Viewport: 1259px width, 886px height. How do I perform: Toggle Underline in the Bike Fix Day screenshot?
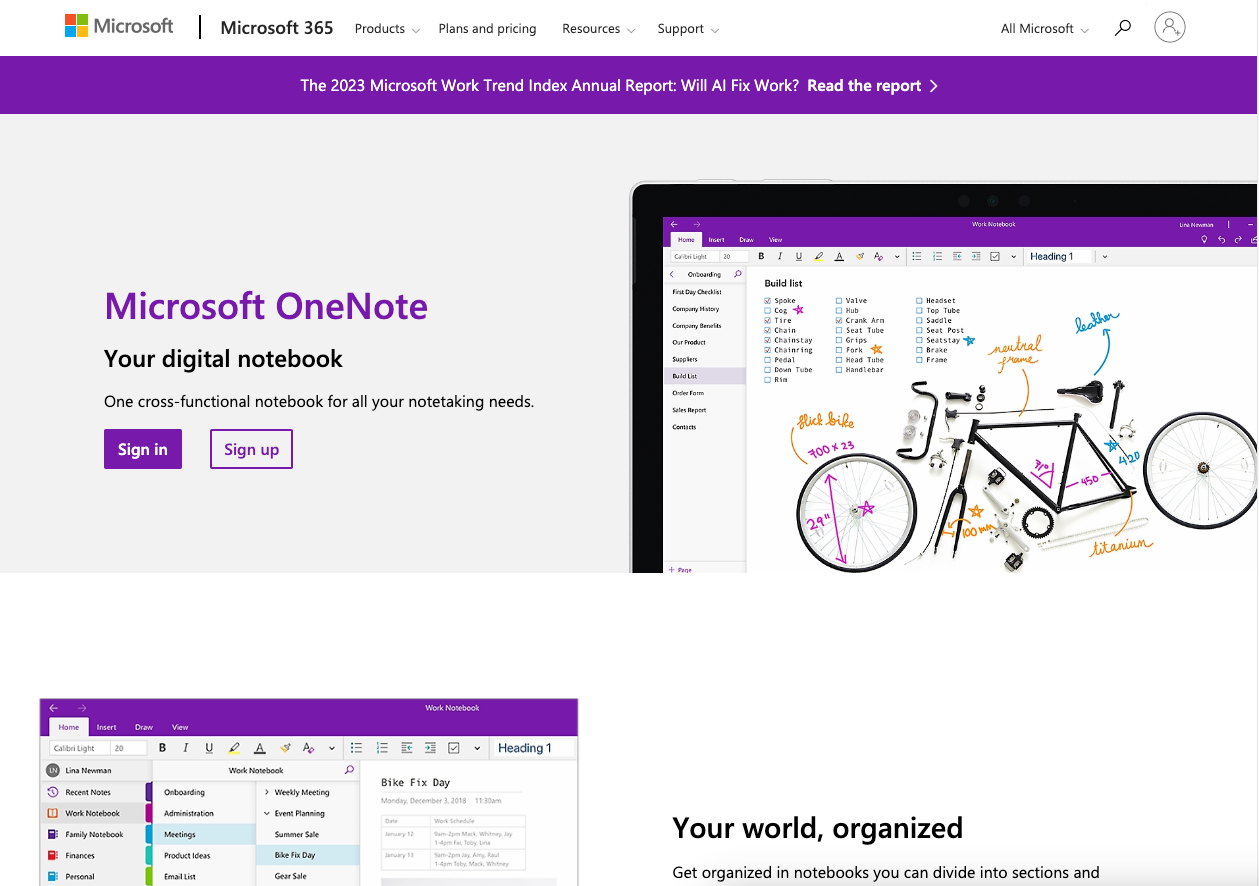(209, 748)
